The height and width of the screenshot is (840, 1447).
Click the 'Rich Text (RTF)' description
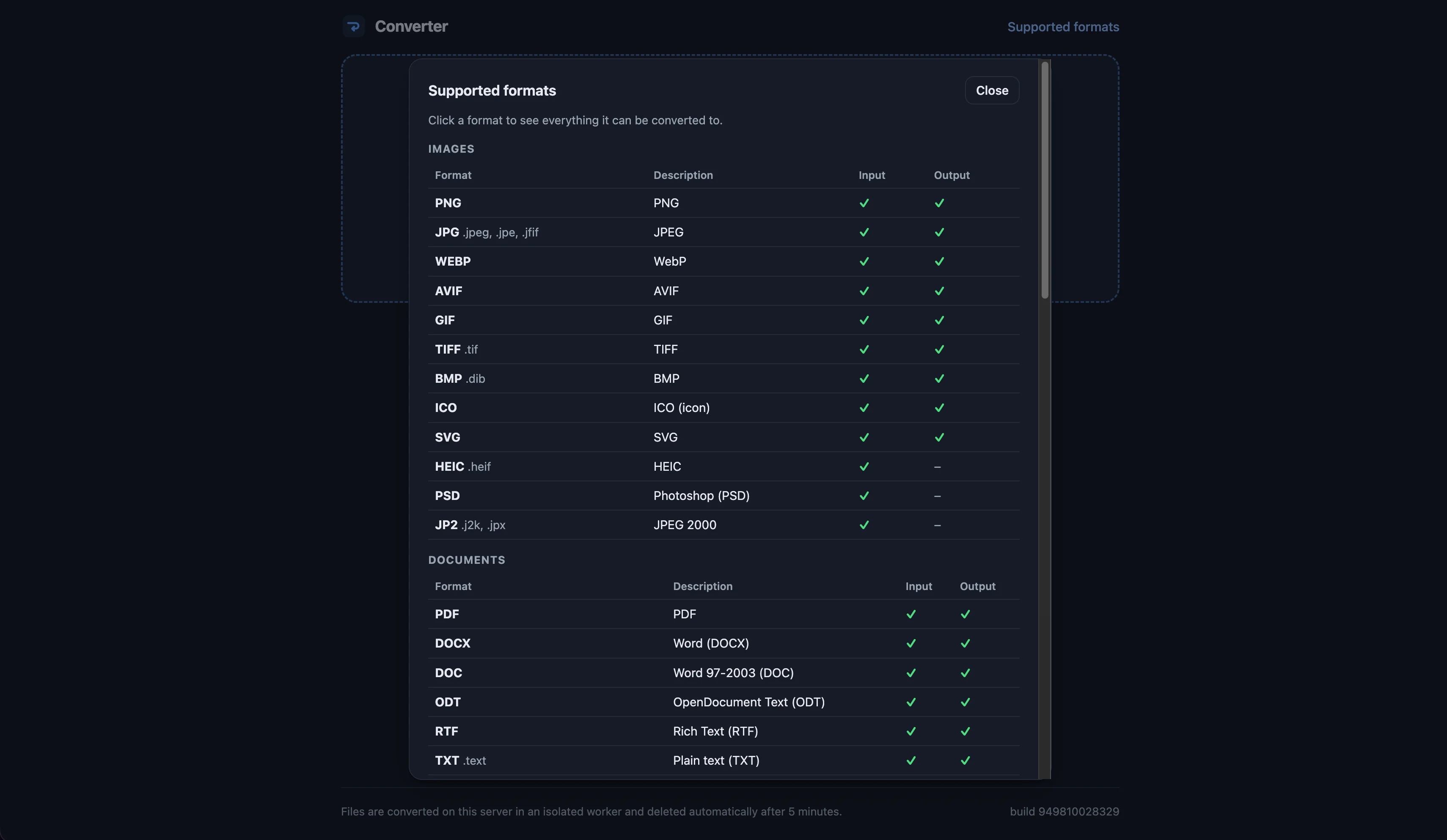click(x=715, y=731)
